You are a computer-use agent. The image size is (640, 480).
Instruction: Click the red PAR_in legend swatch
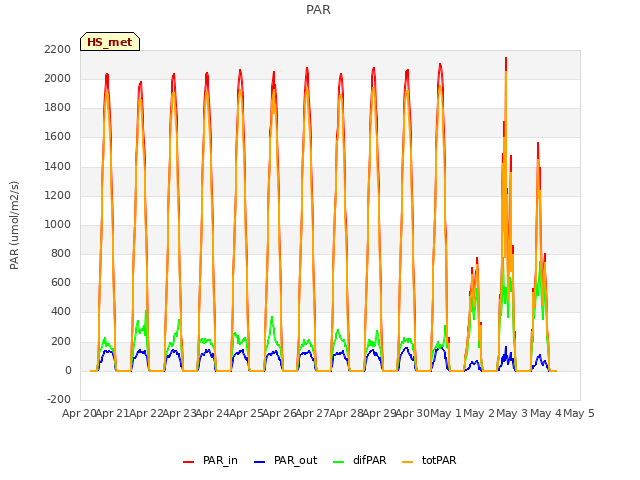click(x=189, y=462)
